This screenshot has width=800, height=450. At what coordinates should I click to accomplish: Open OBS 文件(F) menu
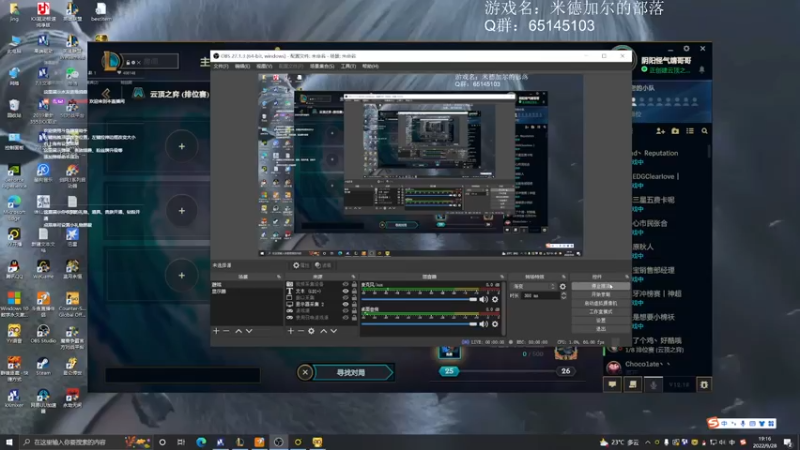[221, 66]
